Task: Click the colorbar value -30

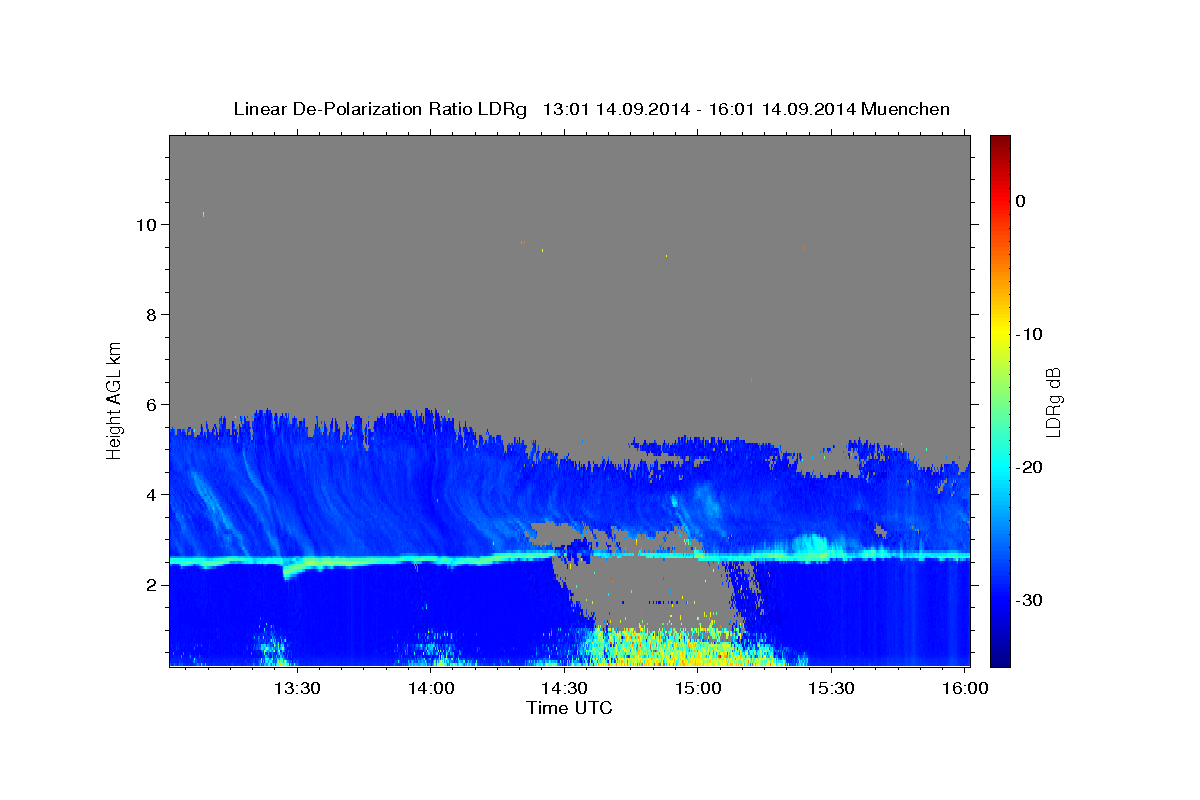Action: [1030, 600]
